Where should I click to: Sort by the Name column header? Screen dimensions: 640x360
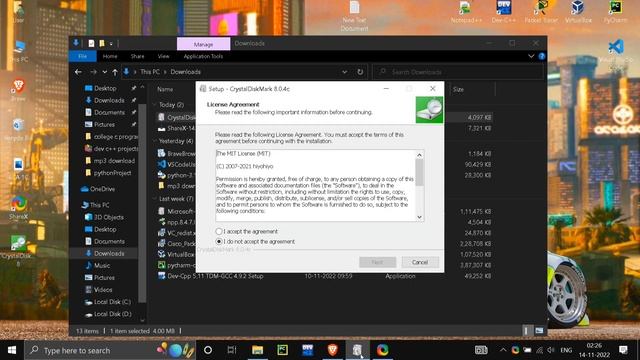pos(165,89)
